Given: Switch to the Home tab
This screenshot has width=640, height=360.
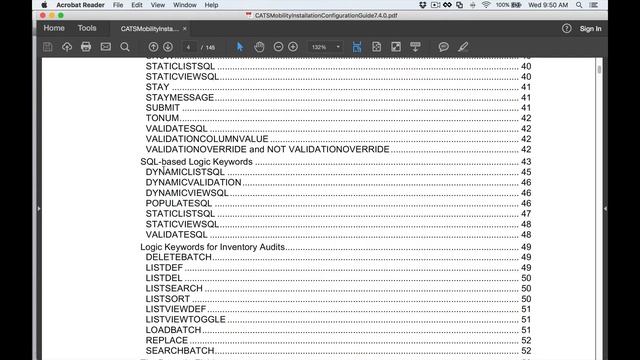Looking at the screenshot, I should pyautogui.click(x=54, y=28).
